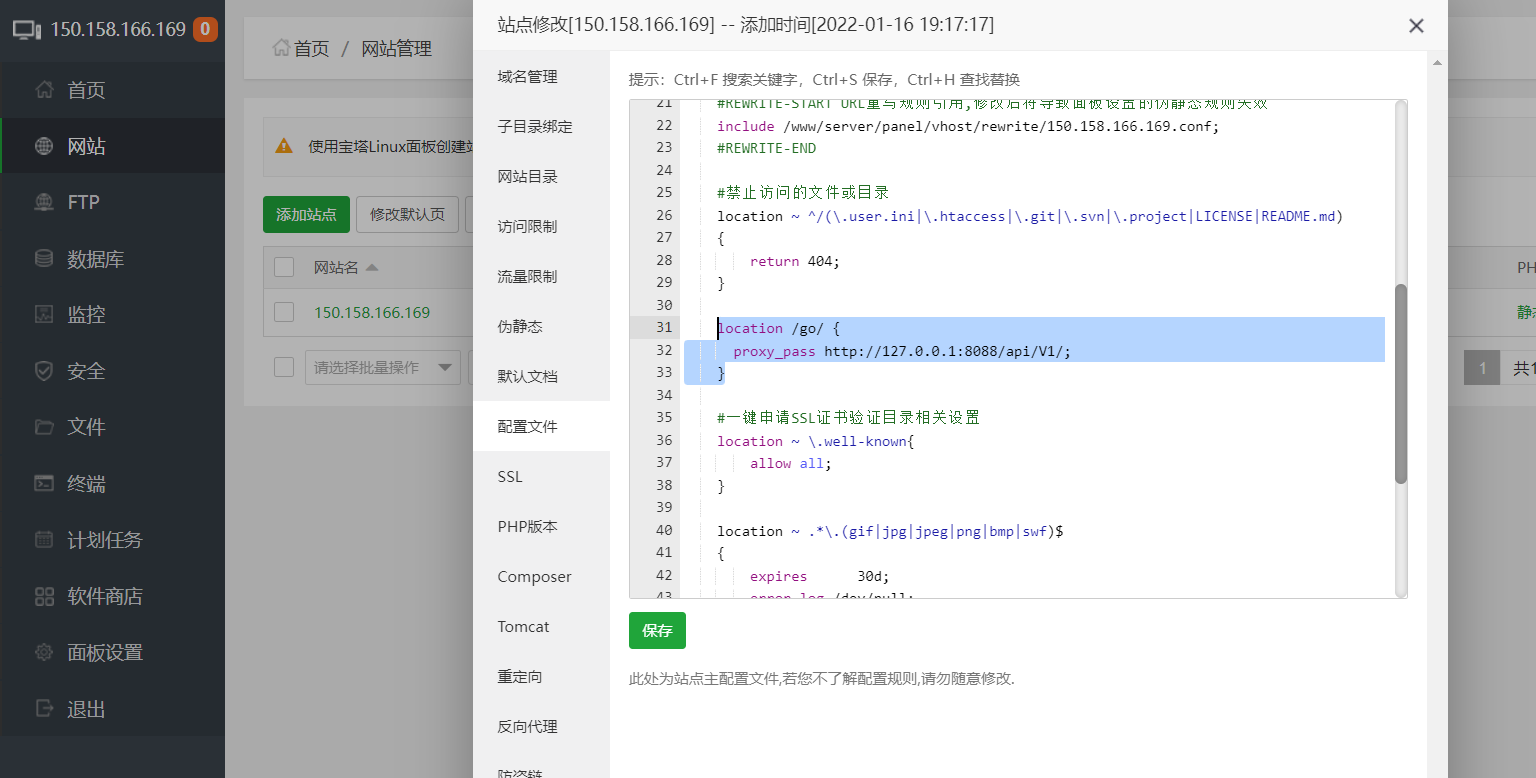Image resolution: width=1536 pixels, height=778 pixels.
Task: Click the 网站管理 breadcrumb link
Action: point(396,48)
